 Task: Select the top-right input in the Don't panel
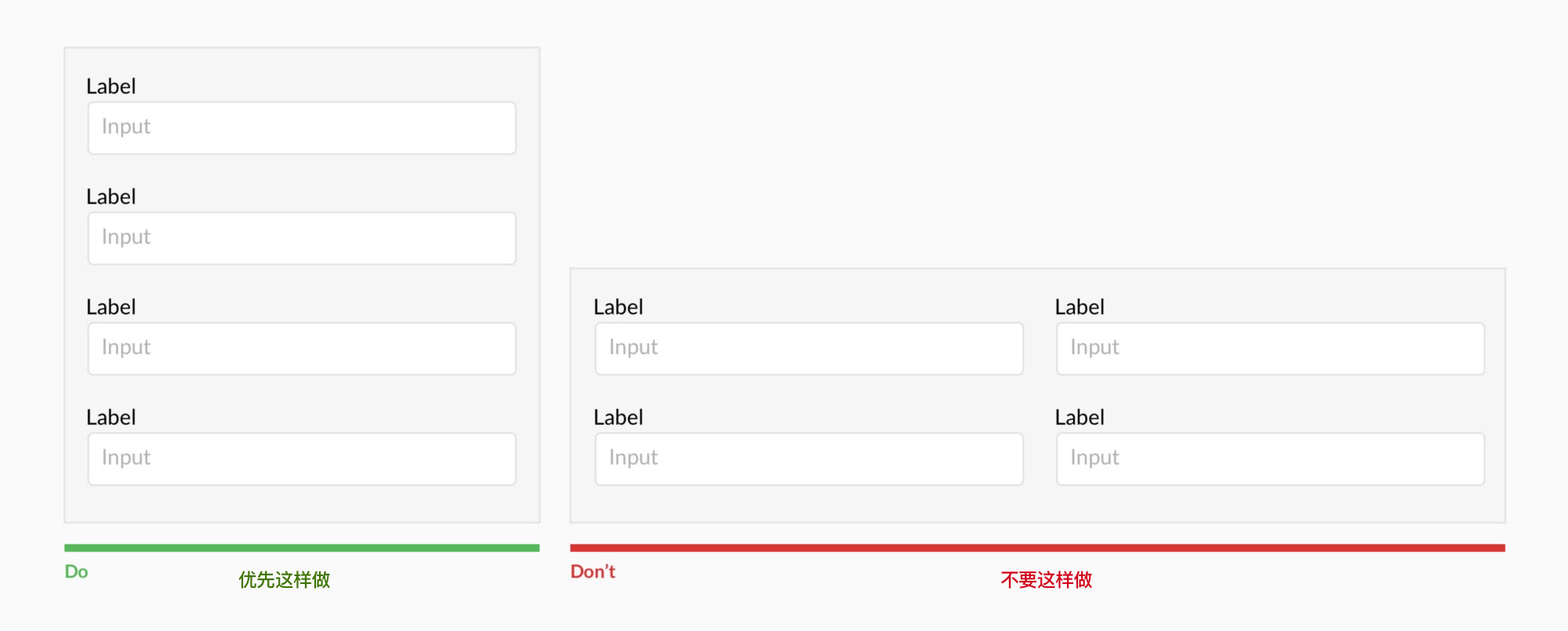coord(1270,349)
